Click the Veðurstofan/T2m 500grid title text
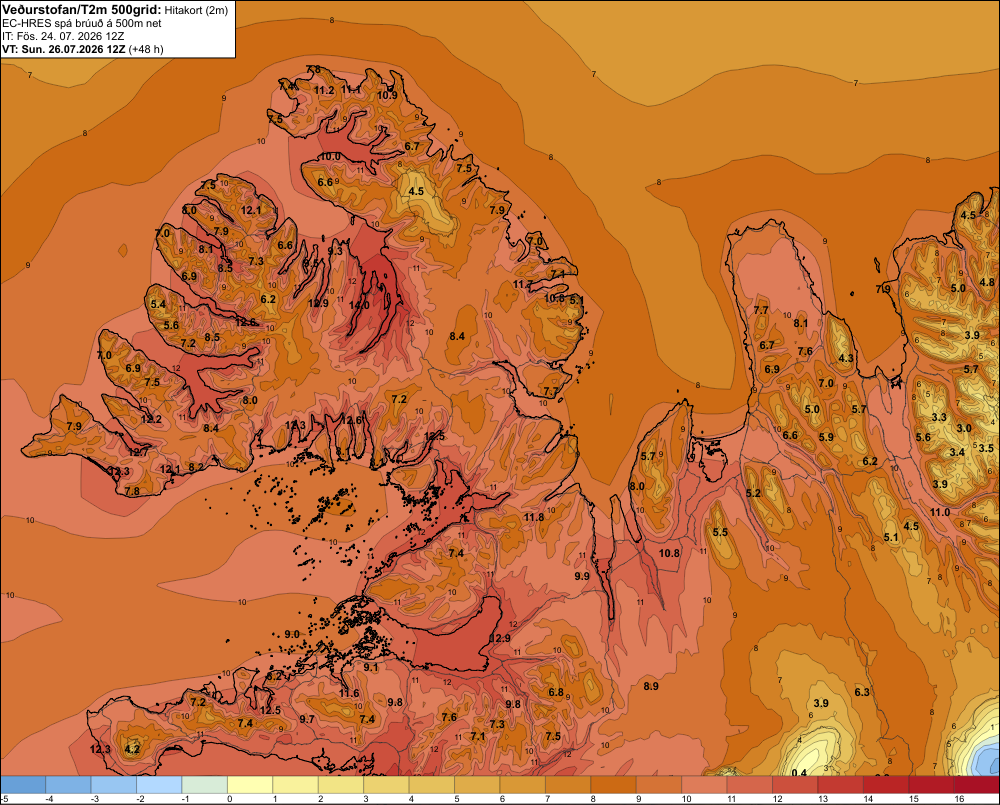Viewport: 1000px width, 805px height. pyautogui.click(x=82, y=10)
